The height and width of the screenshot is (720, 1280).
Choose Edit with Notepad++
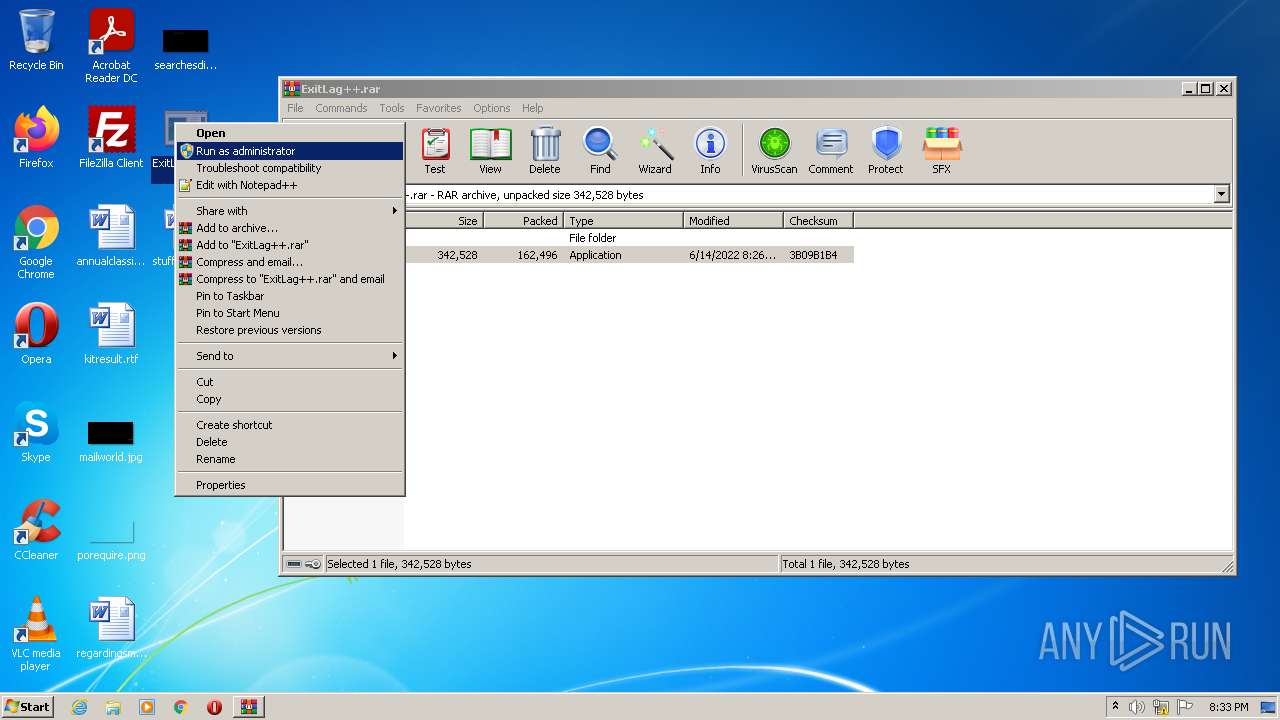(x=290, y=185)
